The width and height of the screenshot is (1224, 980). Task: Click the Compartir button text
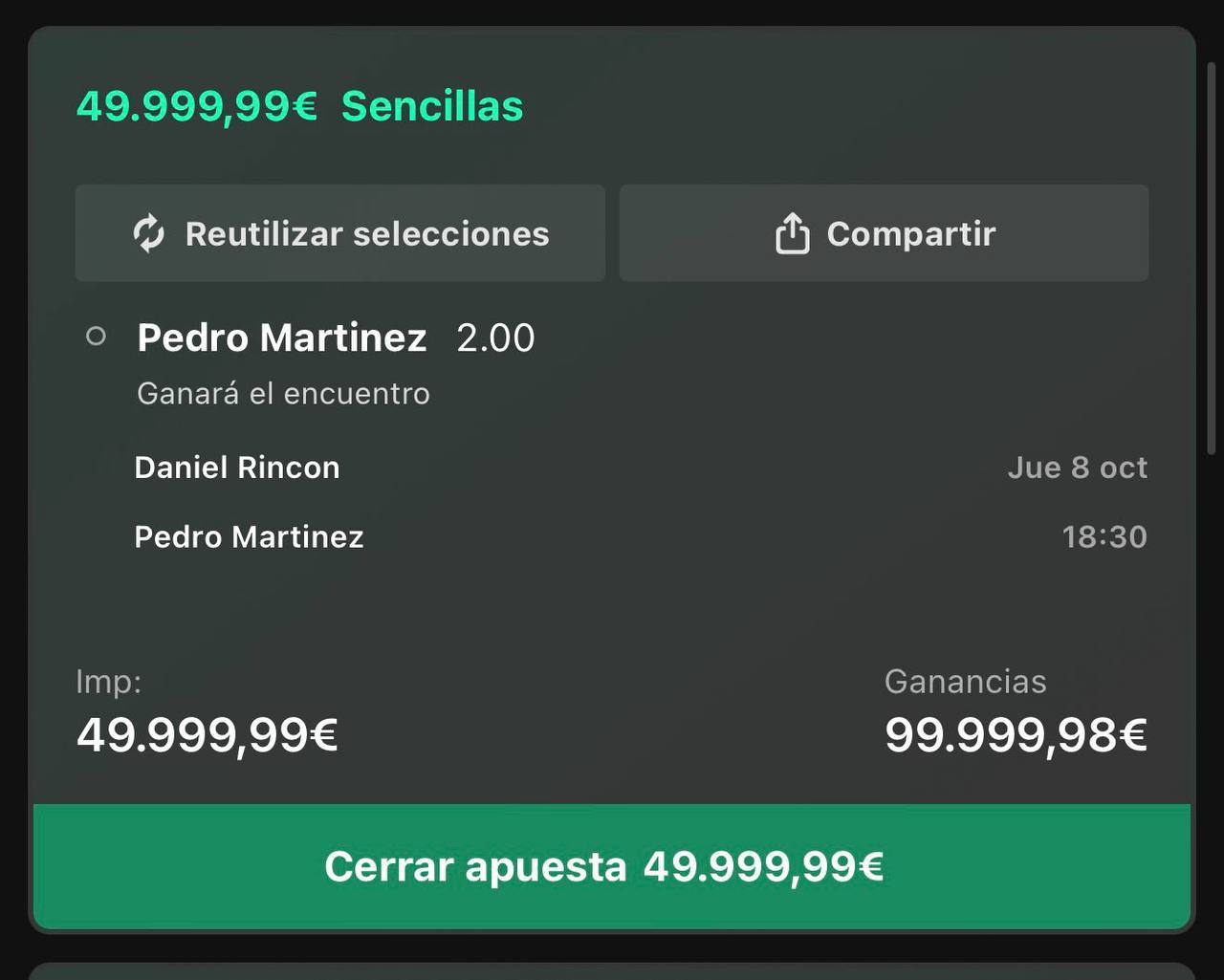click(x=911, y=233)
